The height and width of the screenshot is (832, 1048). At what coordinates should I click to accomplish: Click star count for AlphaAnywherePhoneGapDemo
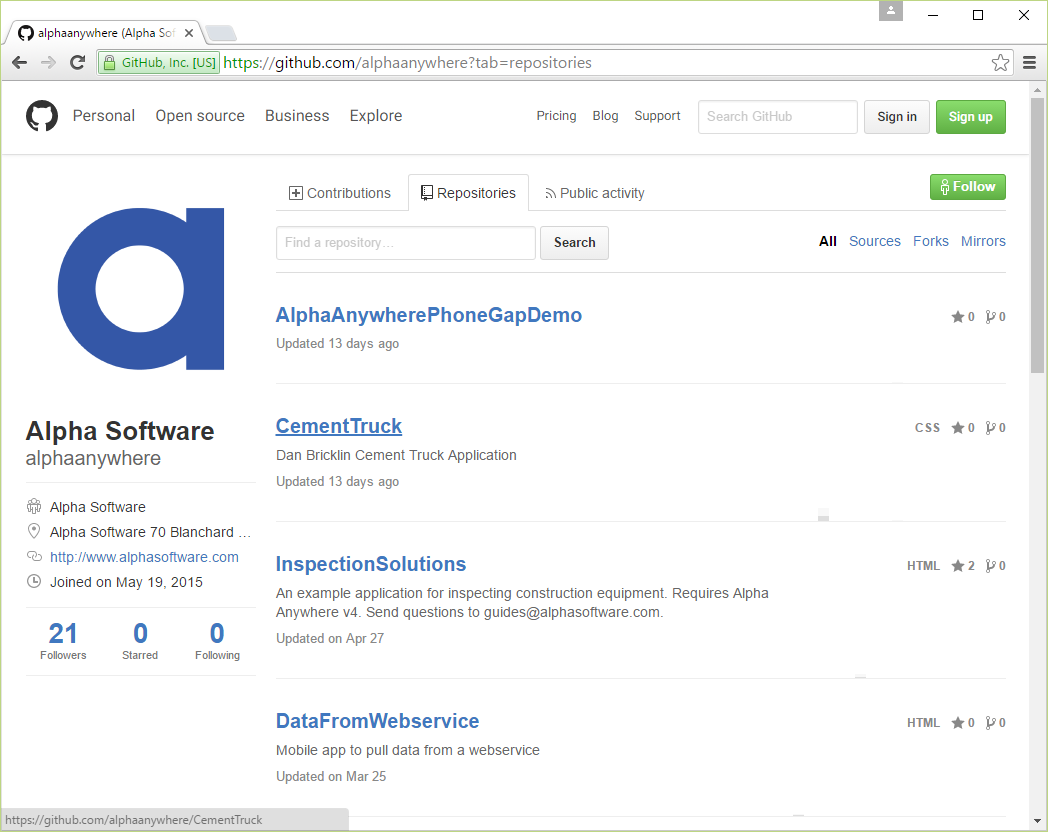[x=963, y=317]
